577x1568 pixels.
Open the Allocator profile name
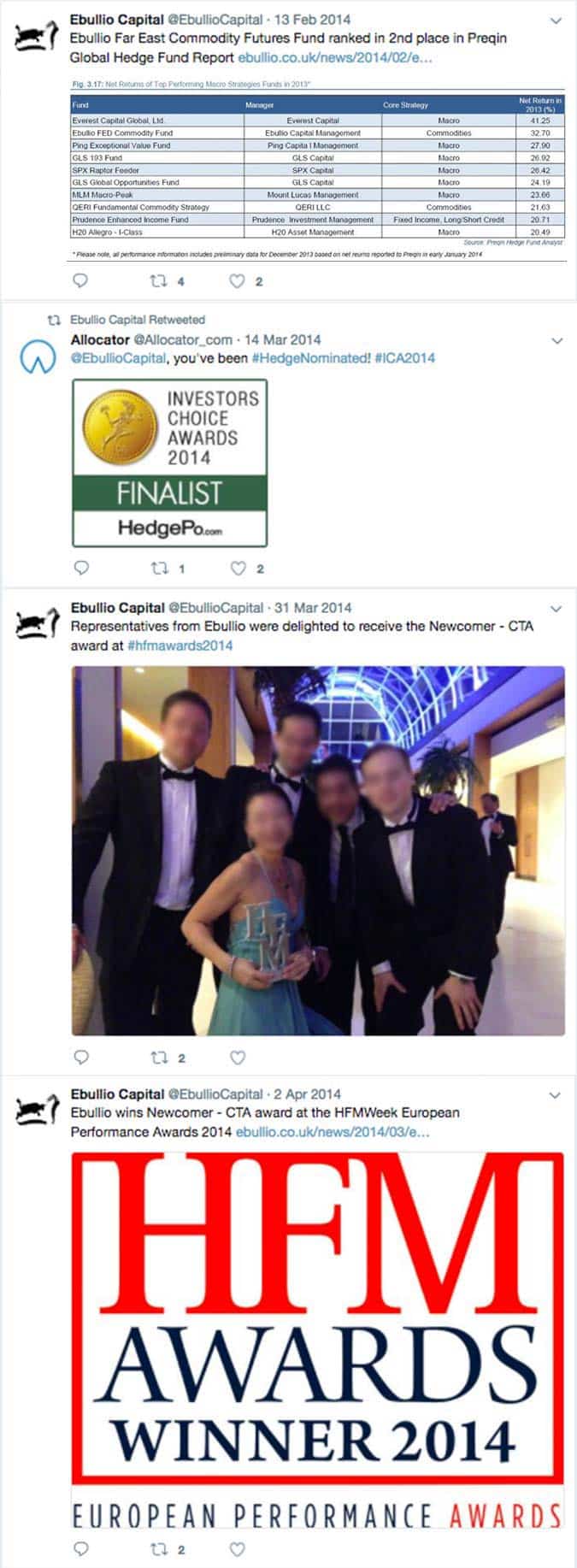tap(100, 339)
